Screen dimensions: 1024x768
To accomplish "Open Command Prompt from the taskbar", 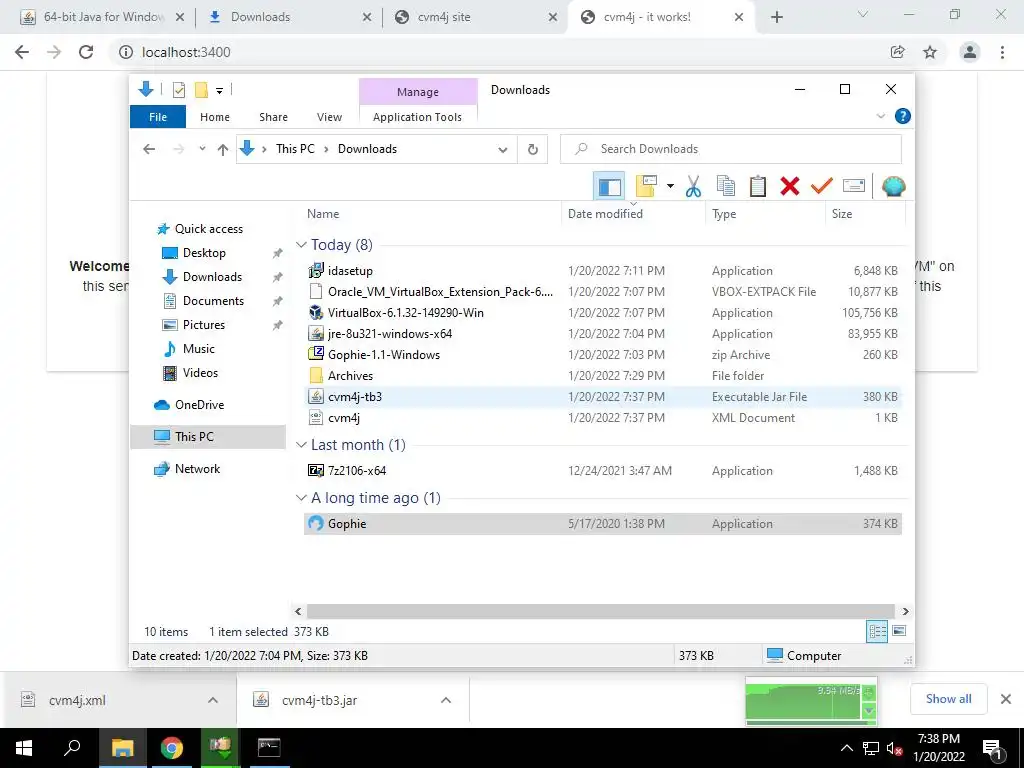I will (269, 748).
